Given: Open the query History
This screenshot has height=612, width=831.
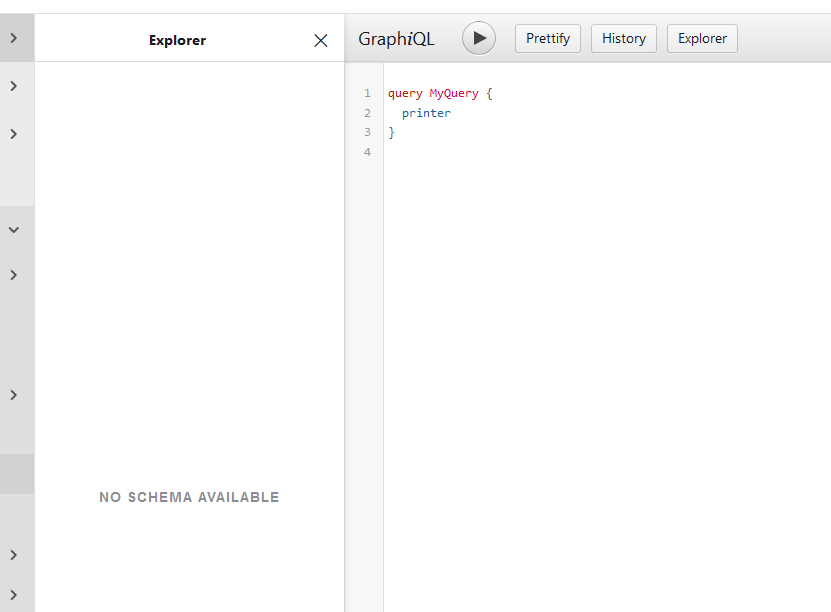Looking at the screenshot, I should point(623,38).
